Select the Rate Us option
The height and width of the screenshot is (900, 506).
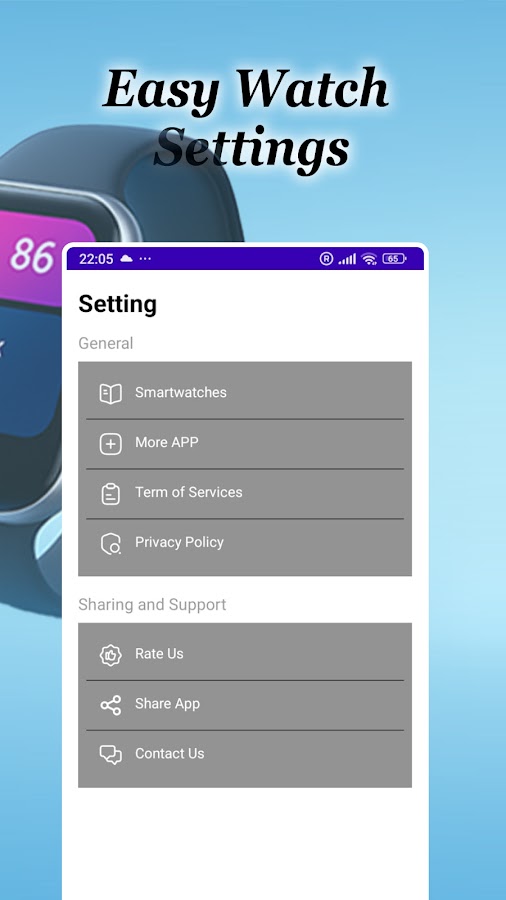[245, 655]
